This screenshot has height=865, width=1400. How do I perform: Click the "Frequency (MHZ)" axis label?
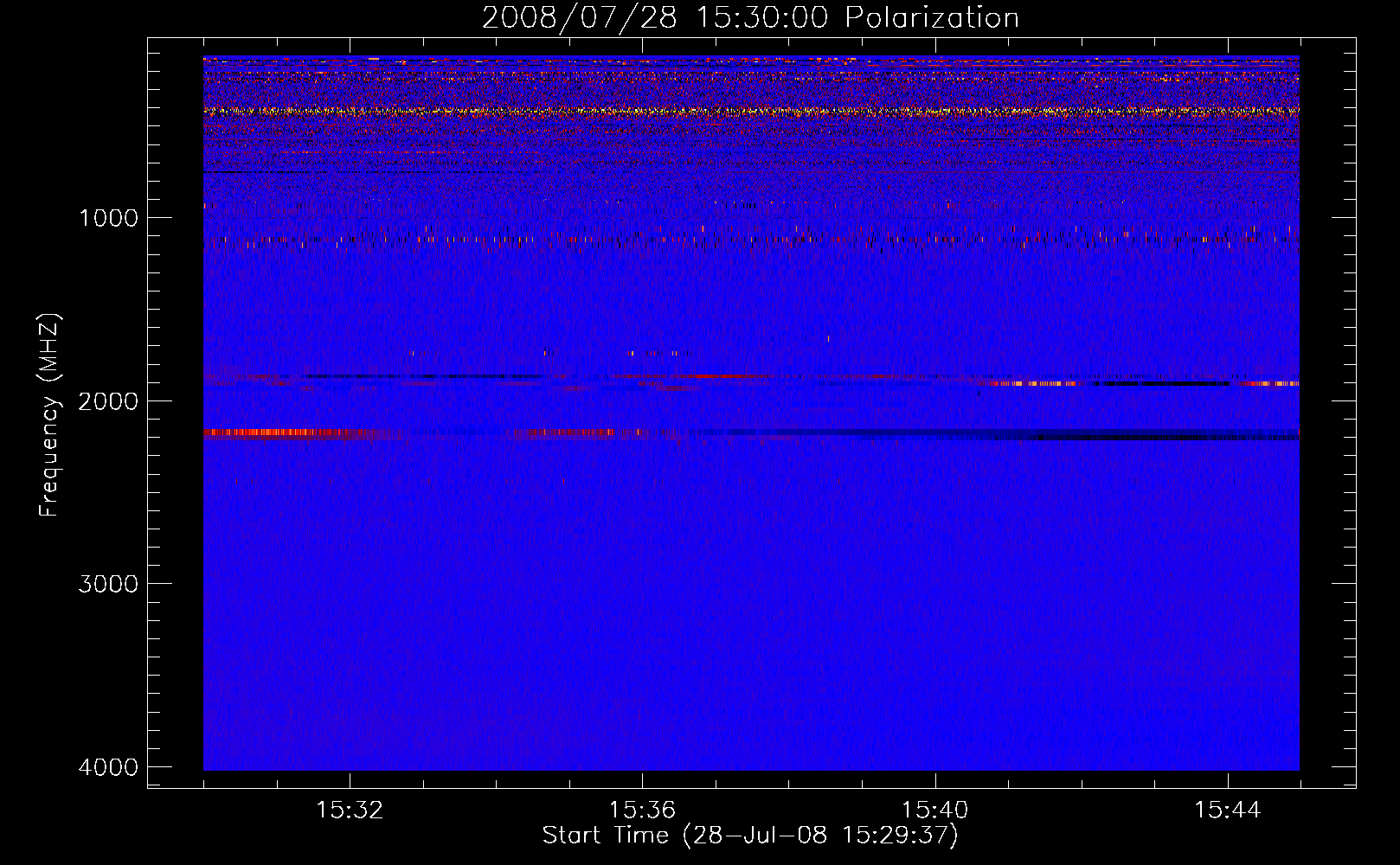[x=50, y=415]
